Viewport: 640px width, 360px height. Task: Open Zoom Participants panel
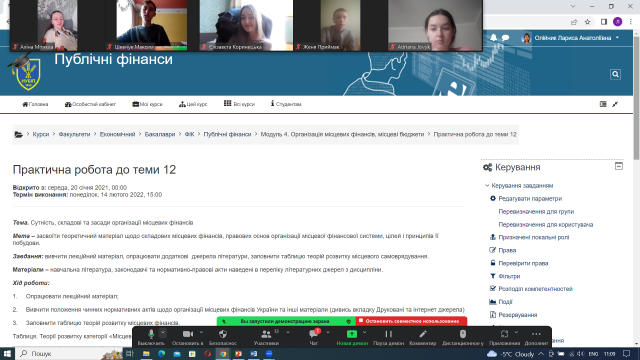(266, 337)
